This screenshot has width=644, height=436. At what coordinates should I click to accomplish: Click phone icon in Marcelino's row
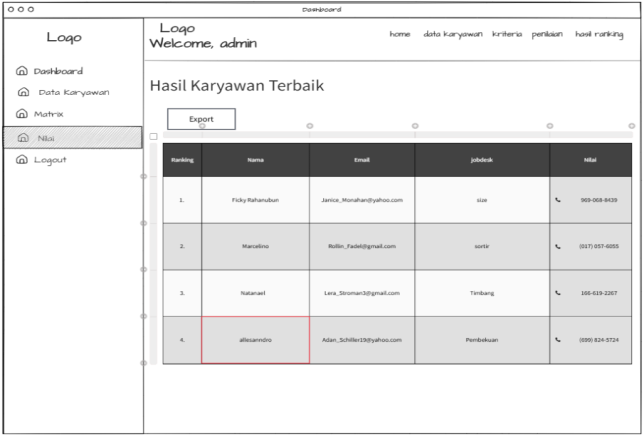point(558,246)
